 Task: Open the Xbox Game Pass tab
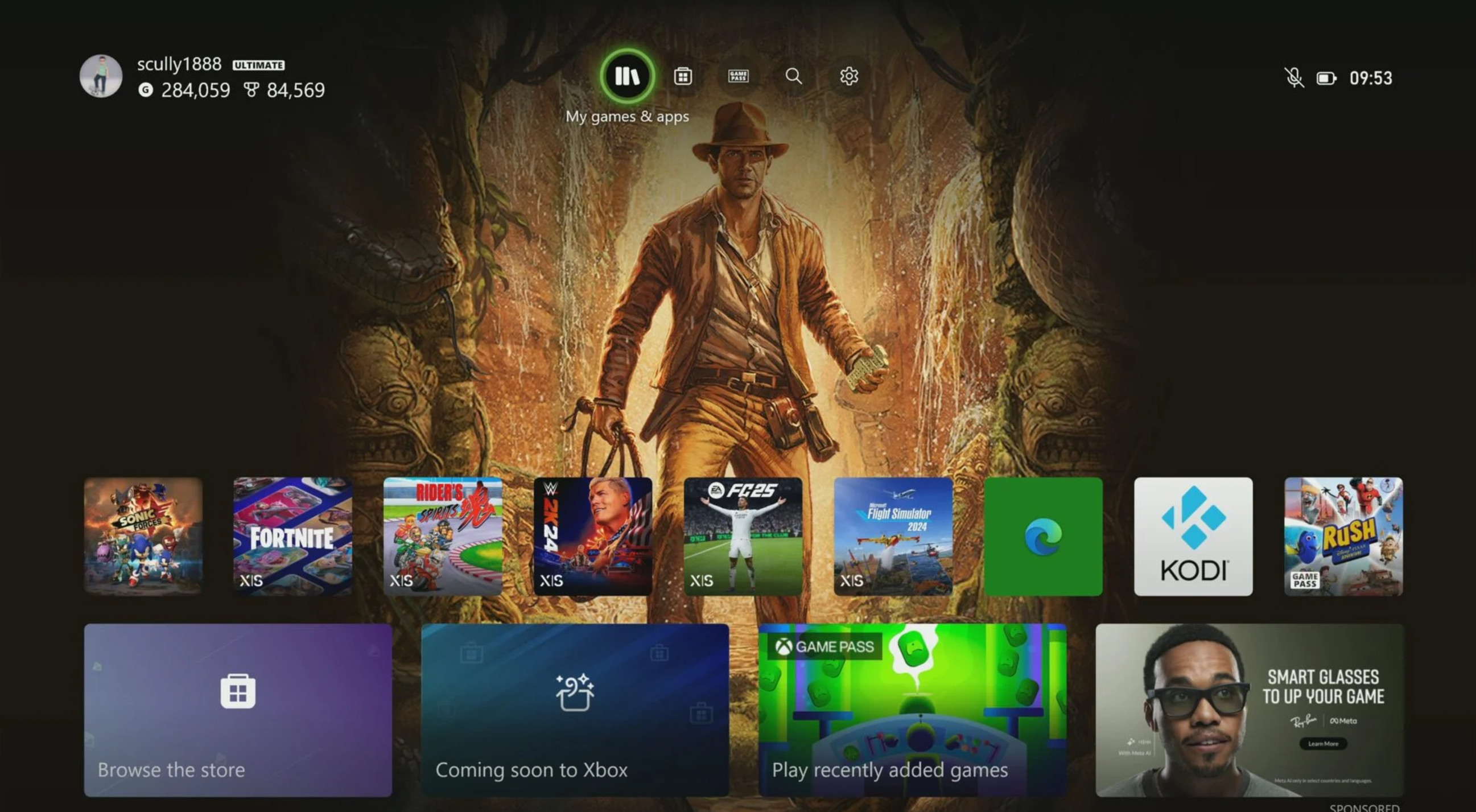click(x=738, y=76)
